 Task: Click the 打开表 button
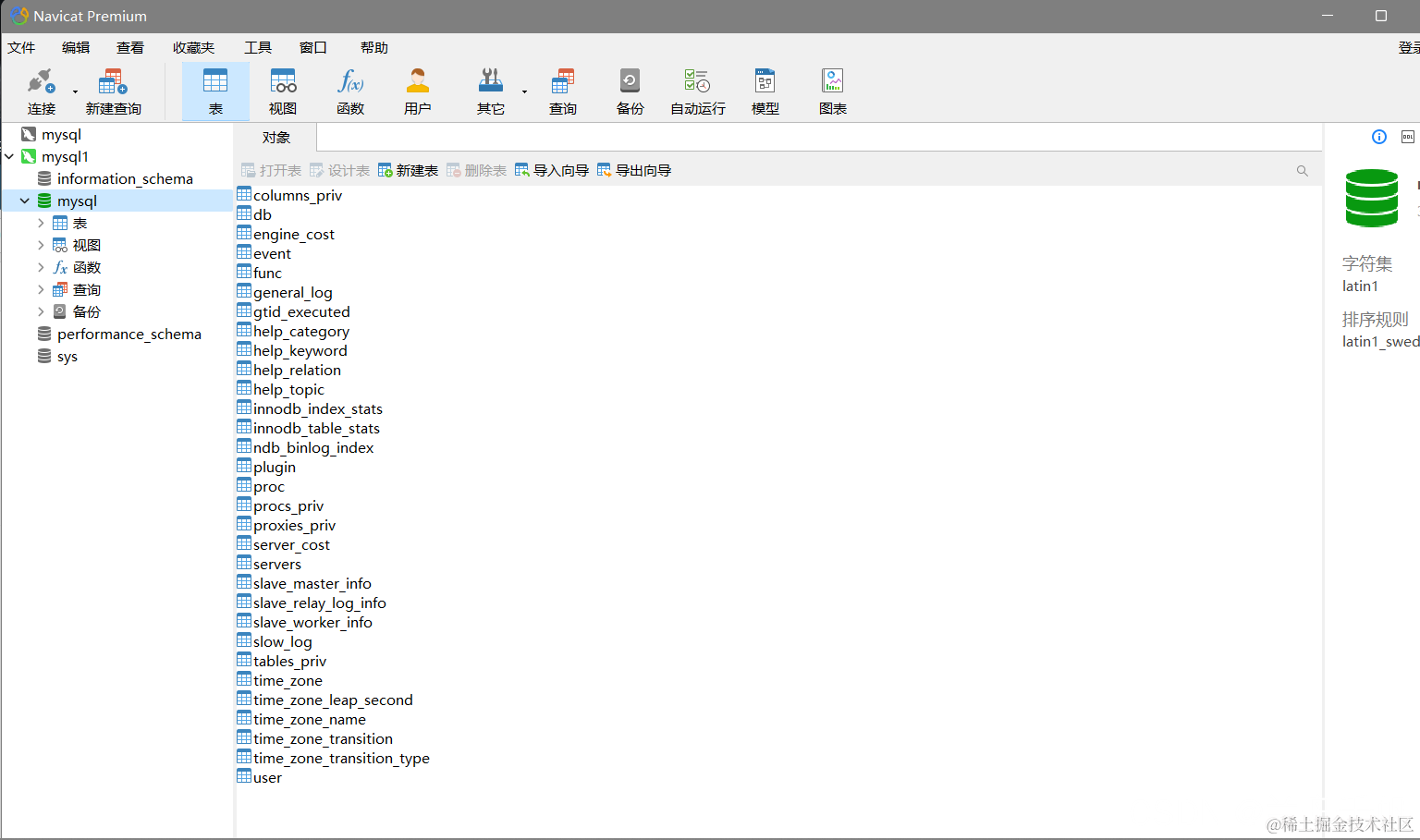(271, 171)
